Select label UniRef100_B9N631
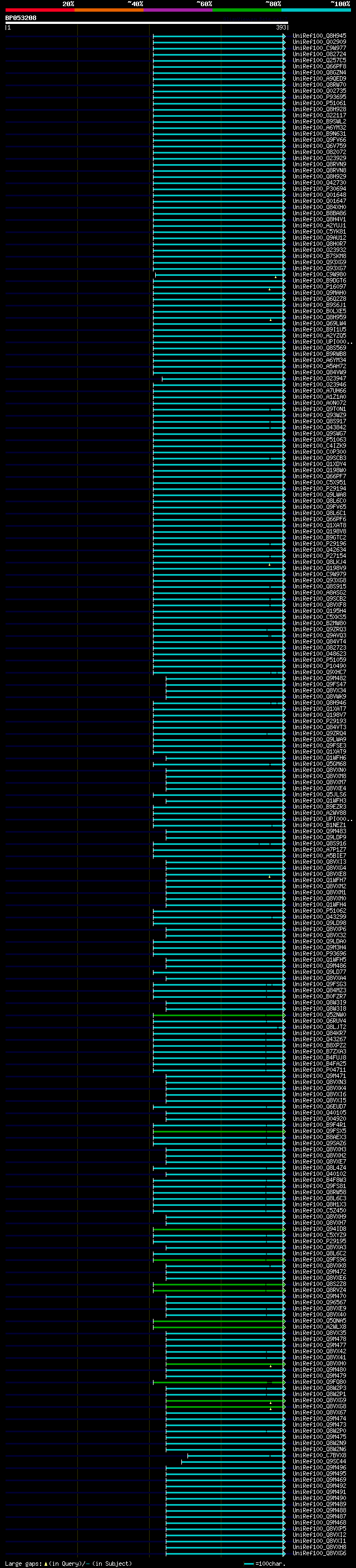This screenshot has width=356, height=1568. (x=319, y=134)
